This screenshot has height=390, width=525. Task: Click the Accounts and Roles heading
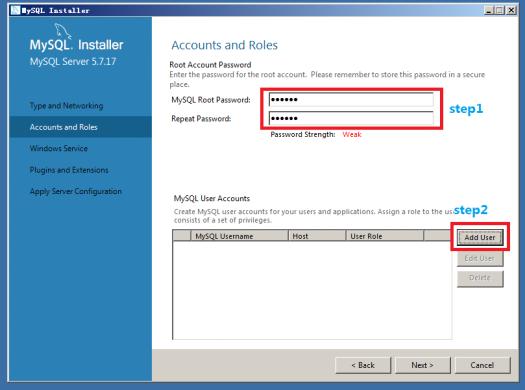[224, 45]
